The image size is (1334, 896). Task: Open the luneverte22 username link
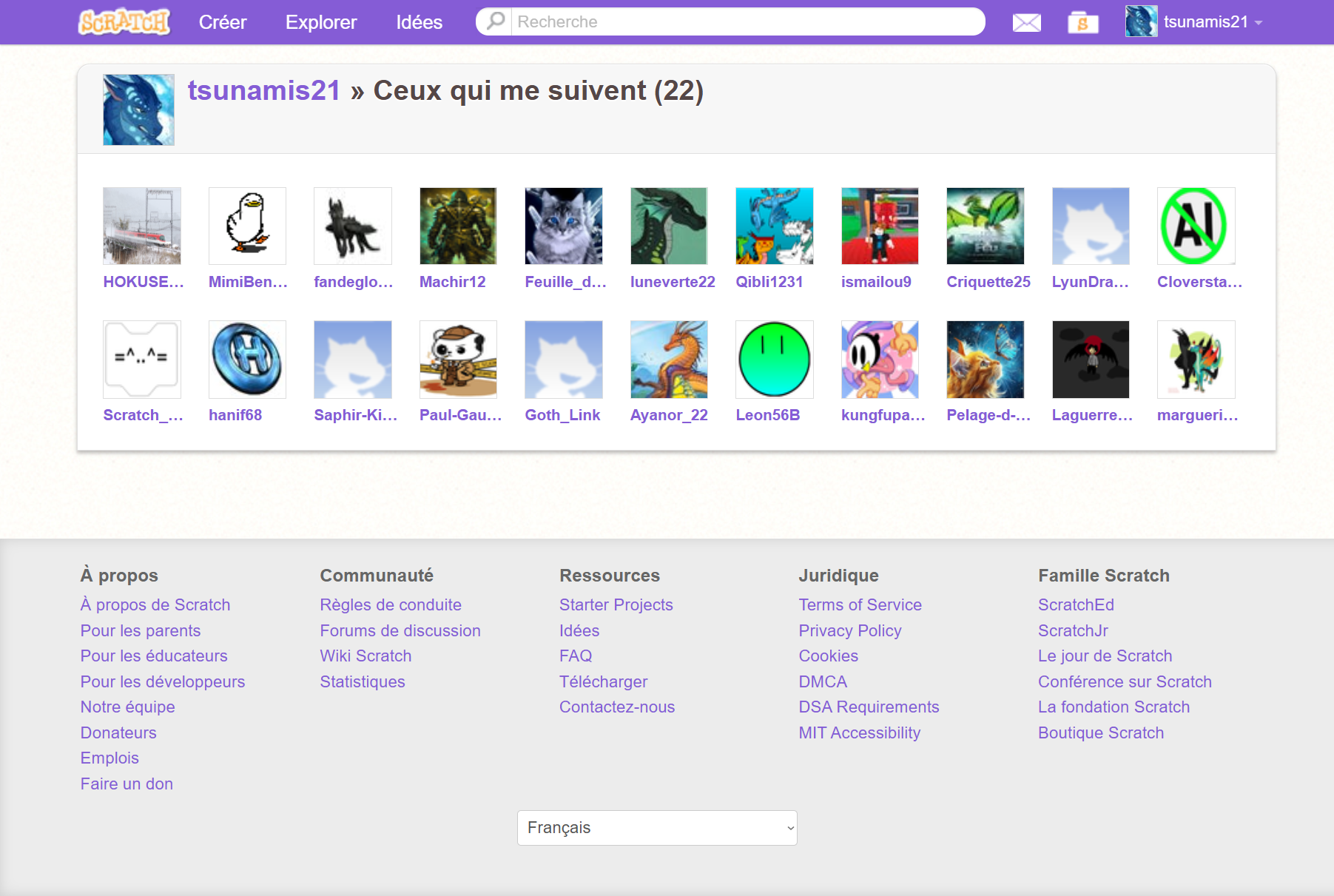click(673, 282)
